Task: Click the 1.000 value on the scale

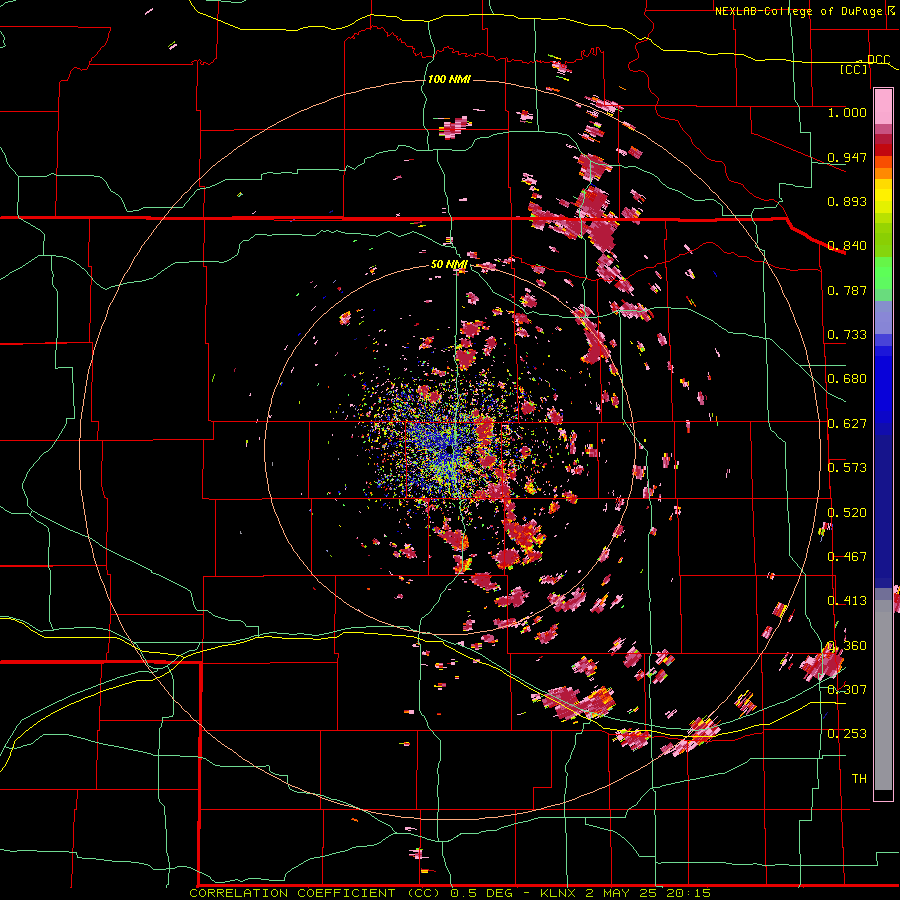Action: click(847, 112)
